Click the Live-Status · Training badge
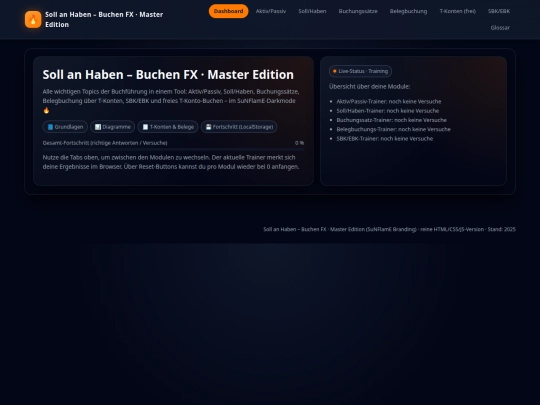This screenshot has height=405, width=540. 360,71
